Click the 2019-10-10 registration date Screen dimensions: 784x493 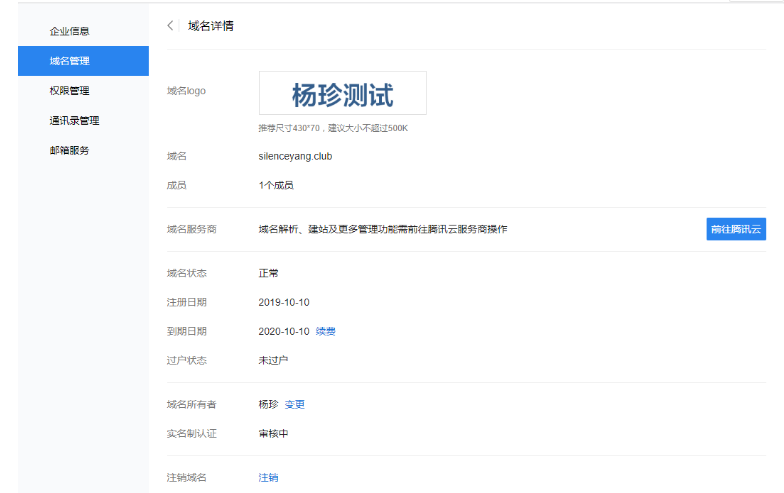point(283,302)
